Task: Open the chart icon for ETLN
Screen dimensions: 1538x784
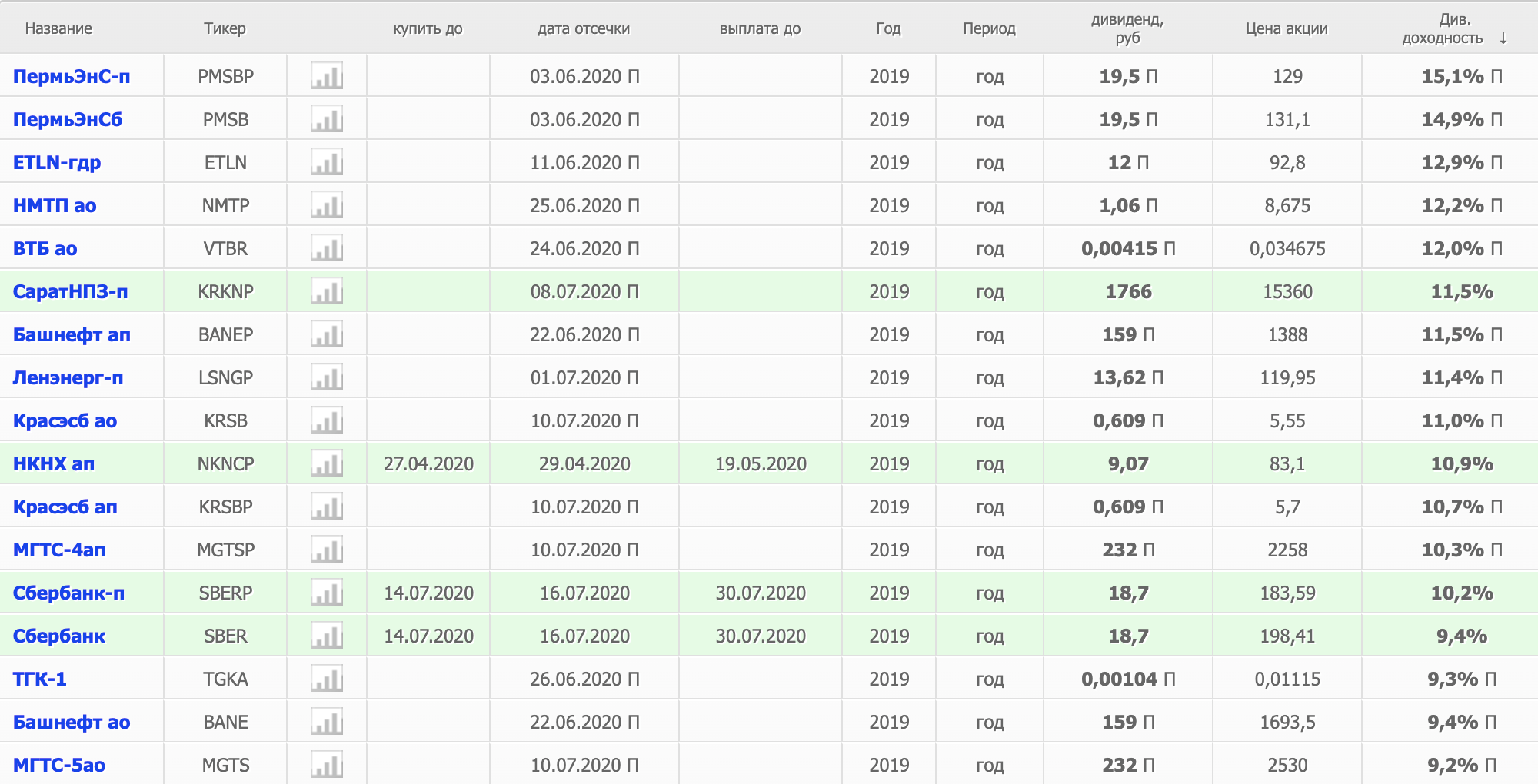Action: click(327, 162)
